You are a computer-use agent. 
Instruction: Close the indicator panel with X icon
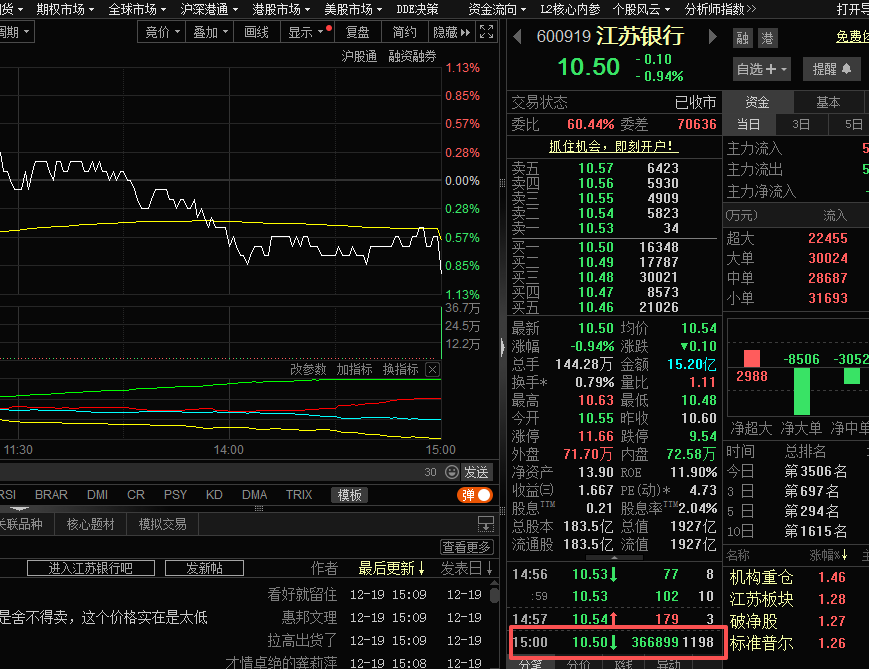pyautogui.click(x=433, y=369)
